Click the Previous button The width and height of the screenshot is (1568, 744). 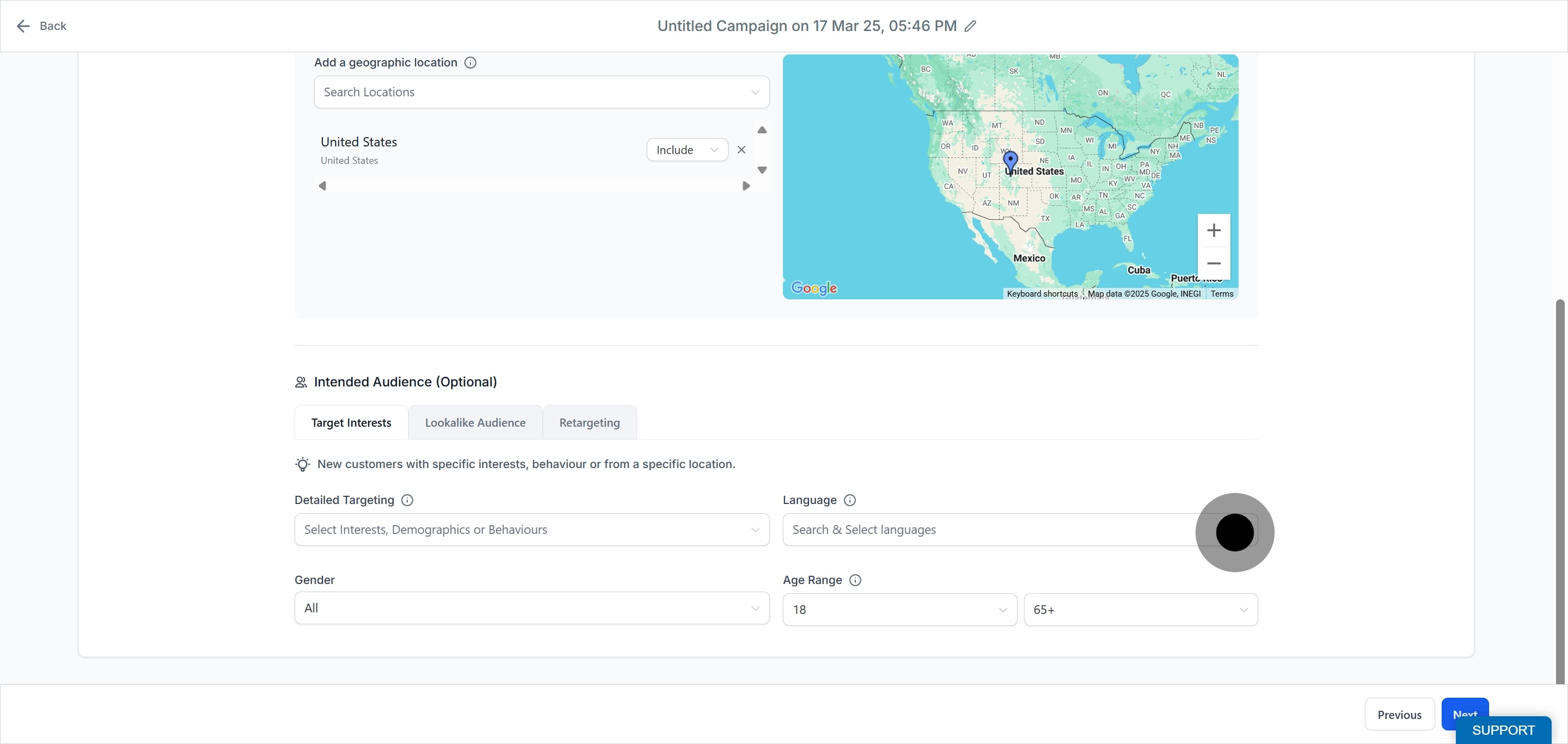click(1399, 714)
